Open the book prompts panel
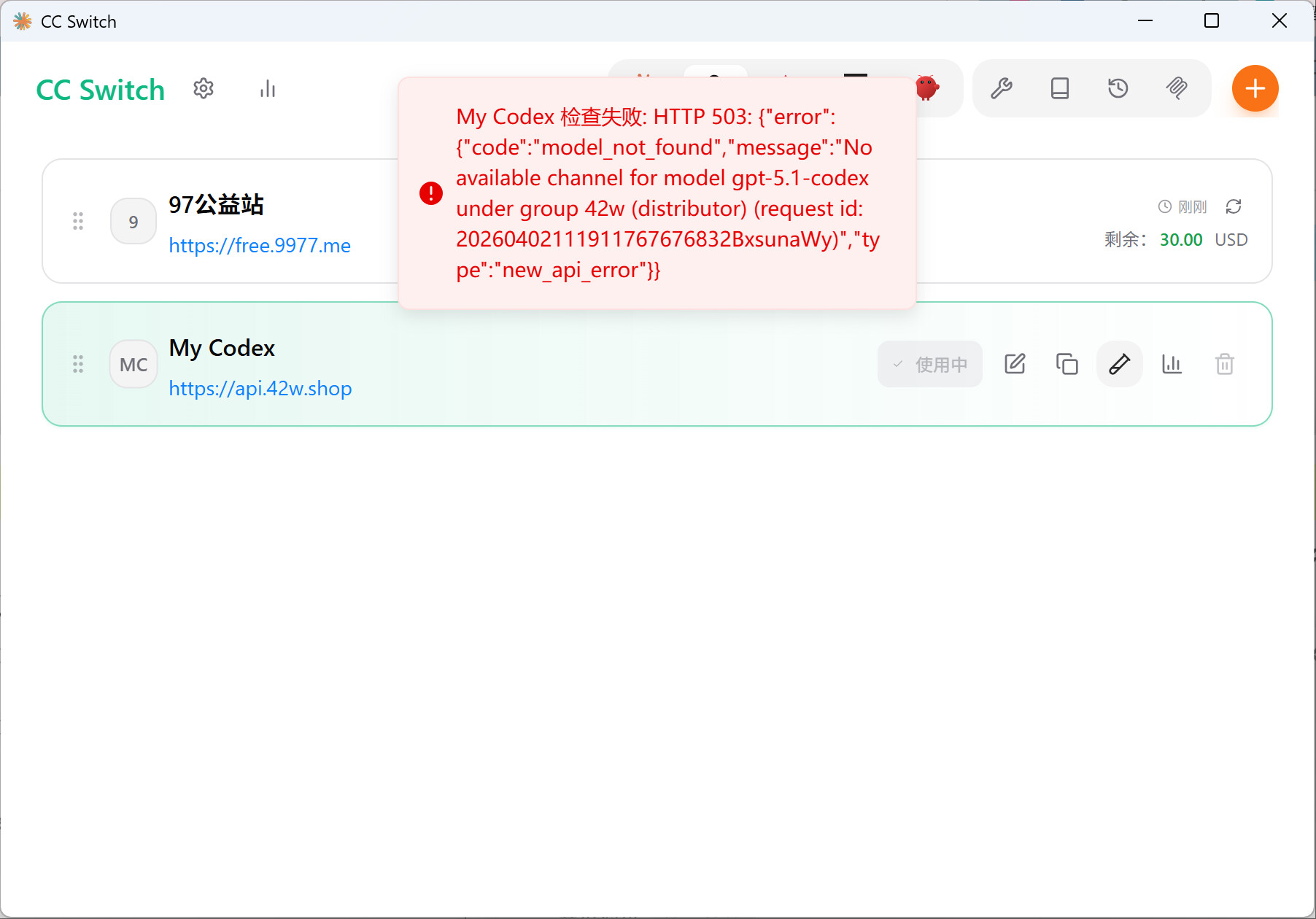Image resolution: width=1316 pixels, height=919 pixels. coord(1060,88)
